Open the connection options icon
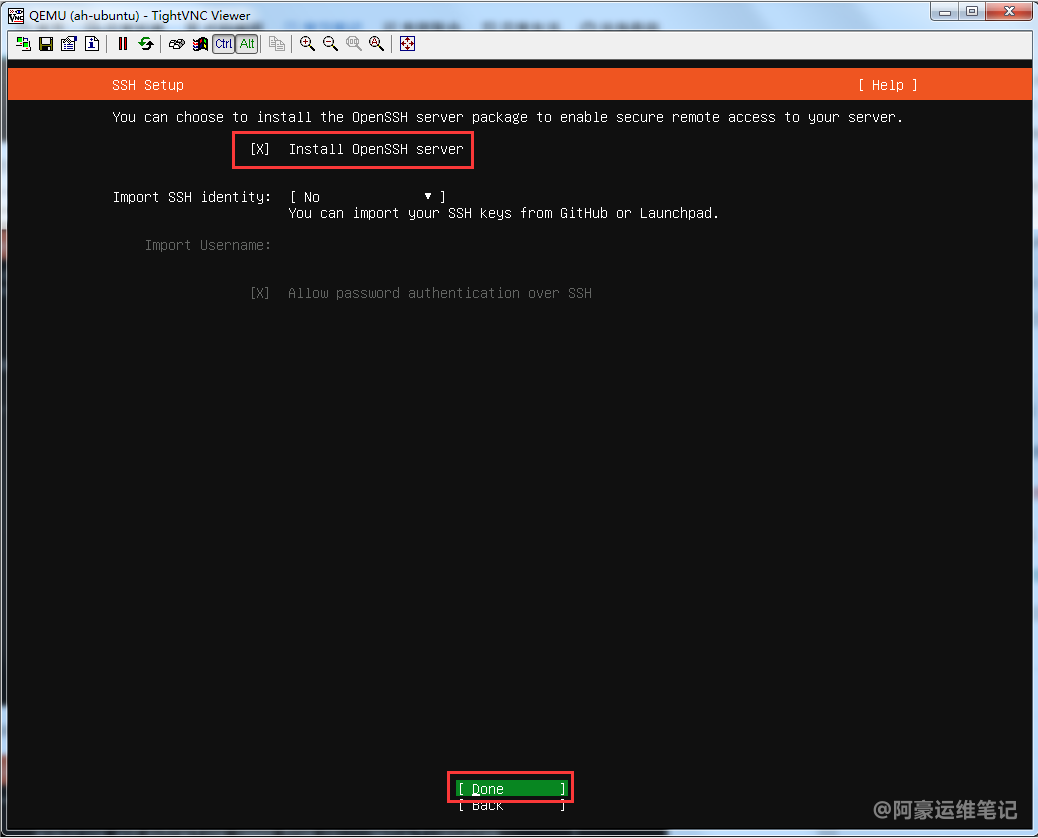The width and height of the screenshot is (1038, 838). coord(69,44)
